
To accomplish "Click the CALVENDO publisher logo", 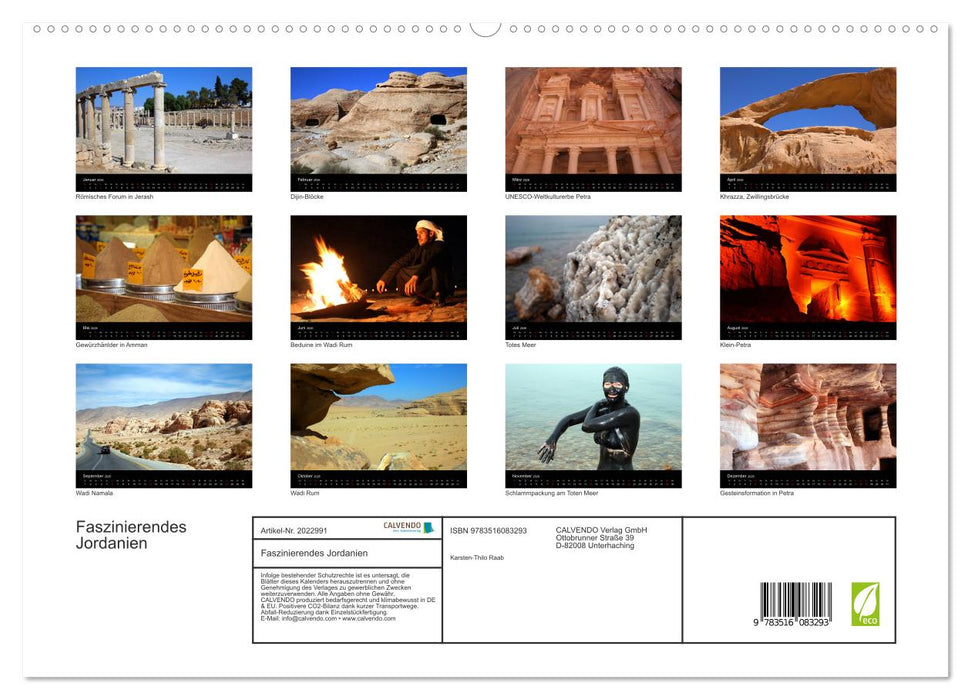I will 405,527.
